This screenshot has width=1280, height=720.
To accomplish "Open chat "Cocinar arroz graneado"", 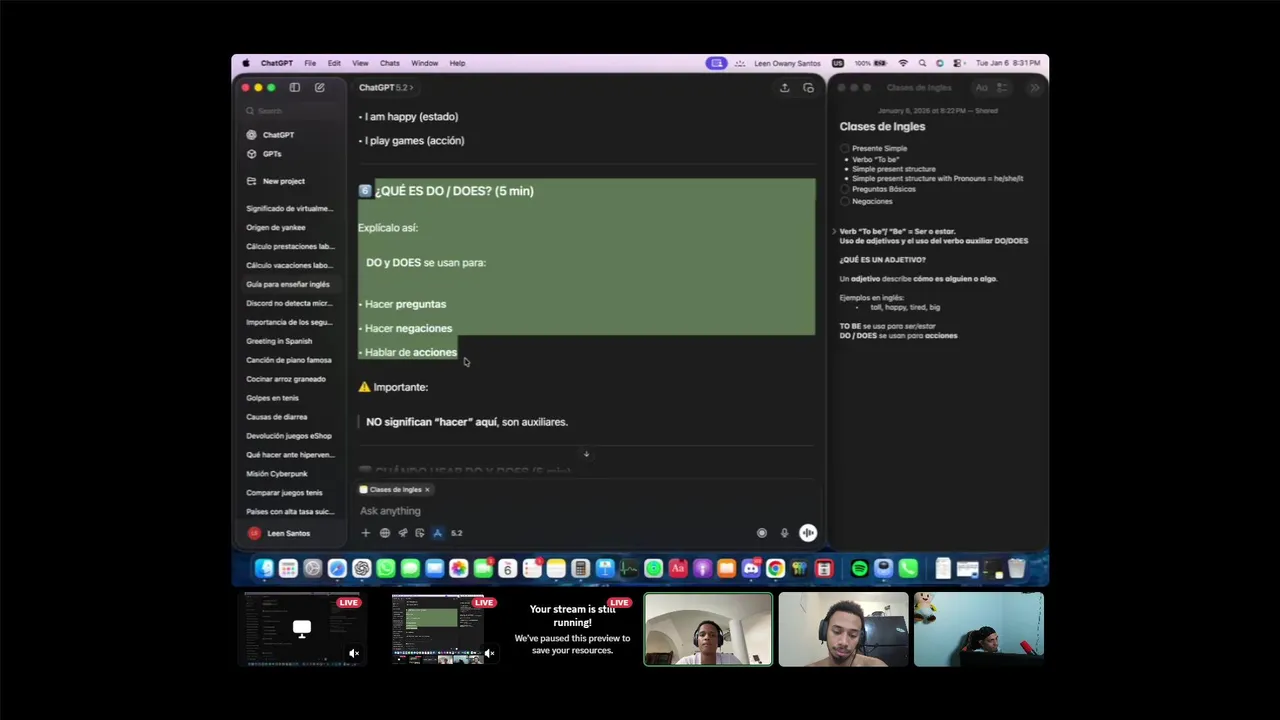I will (286, 379).
